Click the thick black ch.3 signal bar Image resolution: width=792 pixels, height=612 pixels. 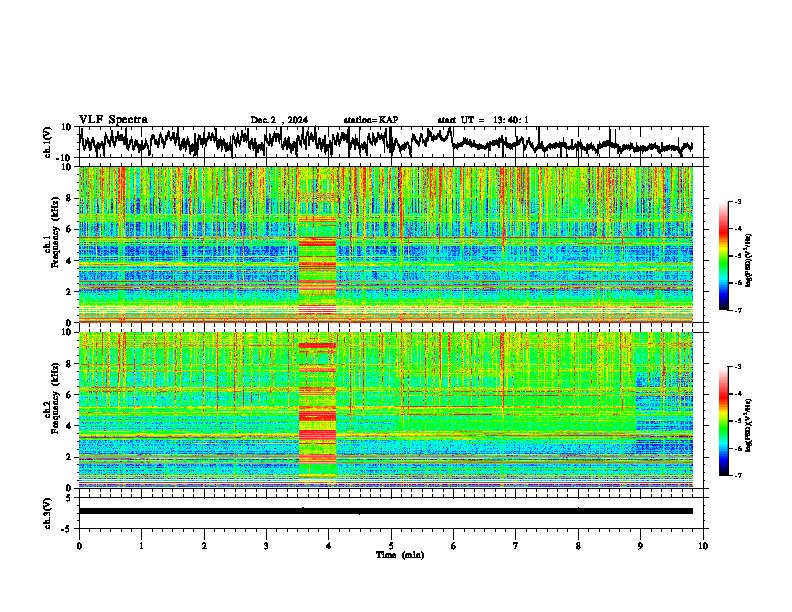(386, 511)
